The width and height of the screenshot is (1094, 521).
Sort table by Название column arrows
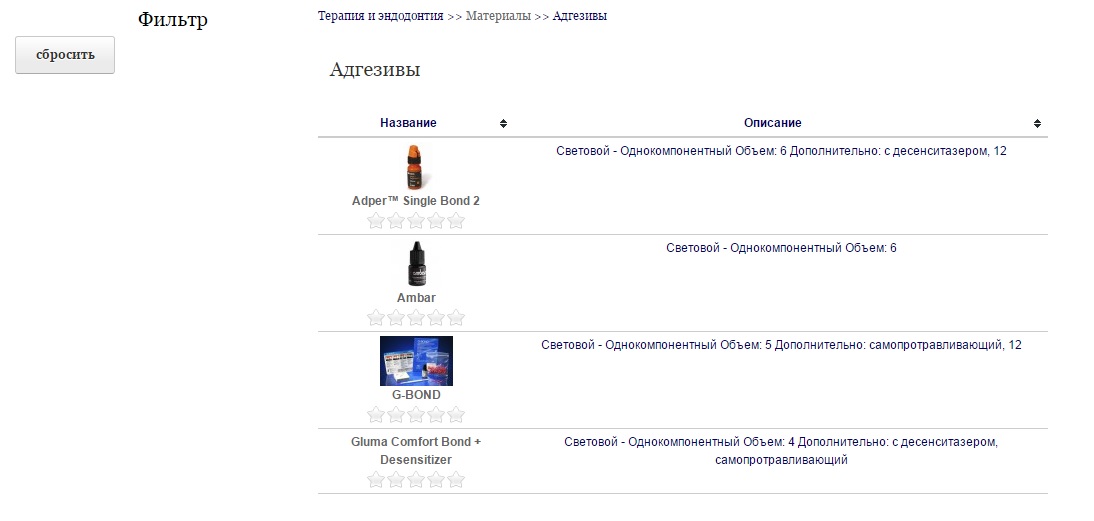(x=503, y=123)
